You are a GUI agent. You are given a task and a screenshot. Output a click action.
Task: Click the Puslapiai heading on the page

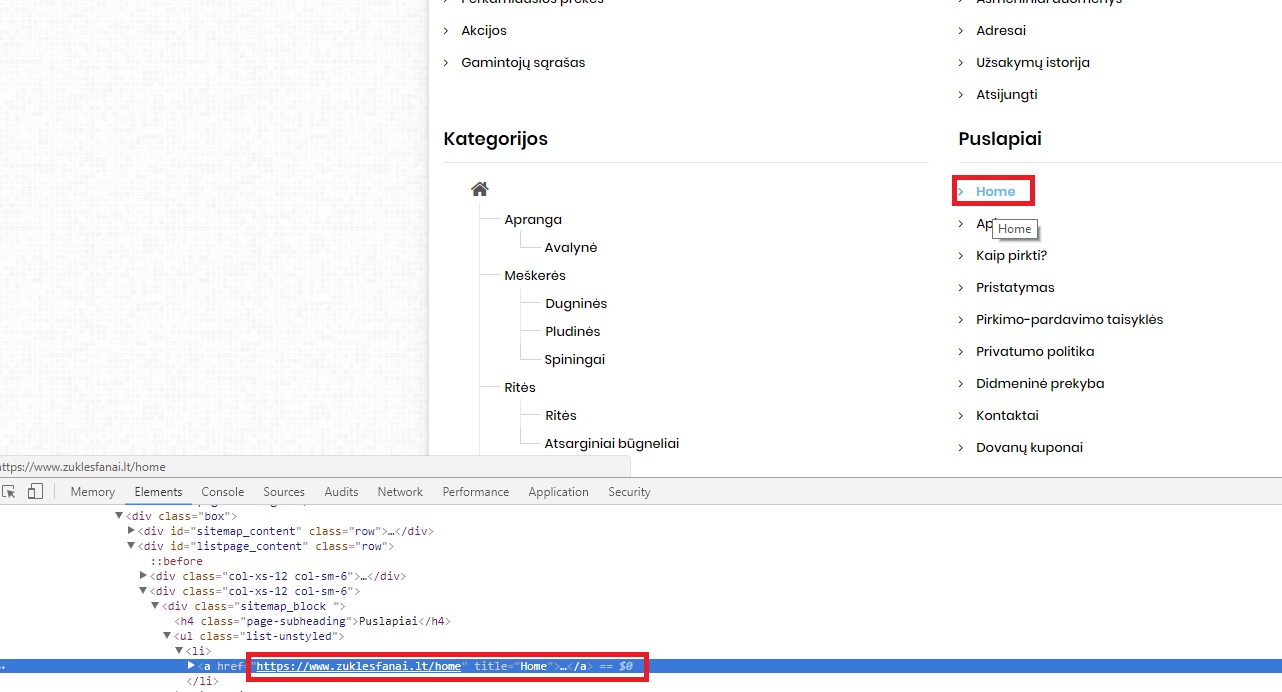1000,139
